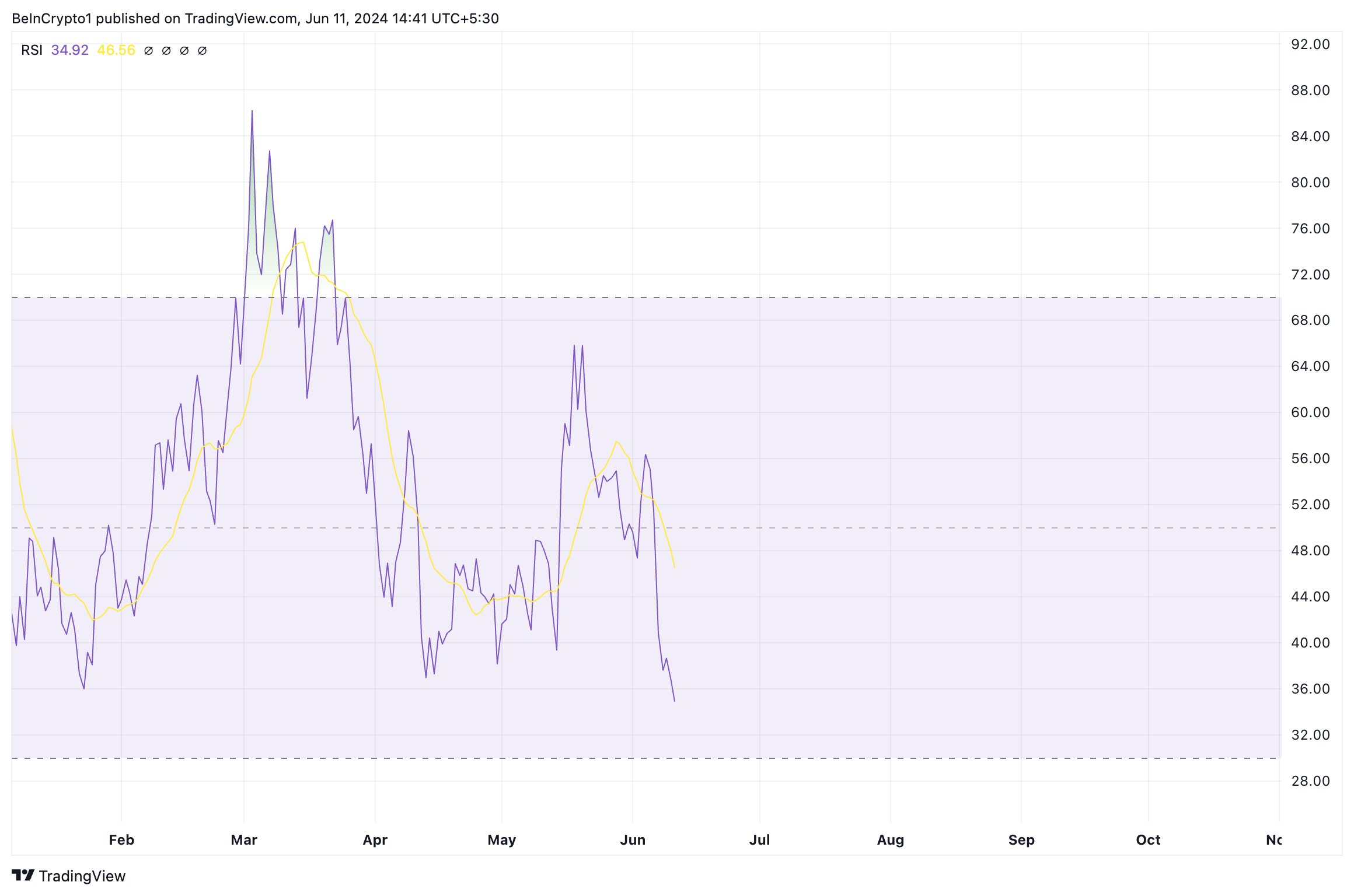Select the Jun label on time axis
The width and height of the screenshot is (1354, 896).
[x=633, y=840]
